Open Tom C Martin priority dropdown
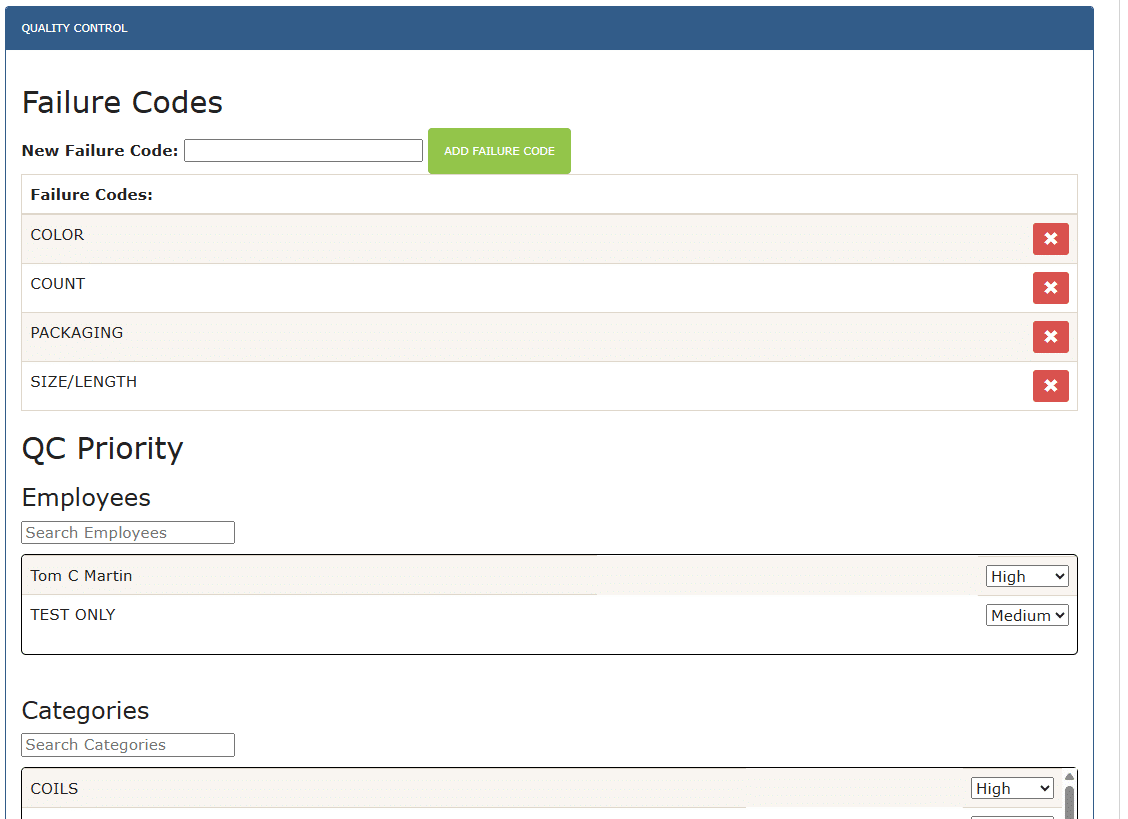This screenshot has height=819, width=1128. 1027,576
